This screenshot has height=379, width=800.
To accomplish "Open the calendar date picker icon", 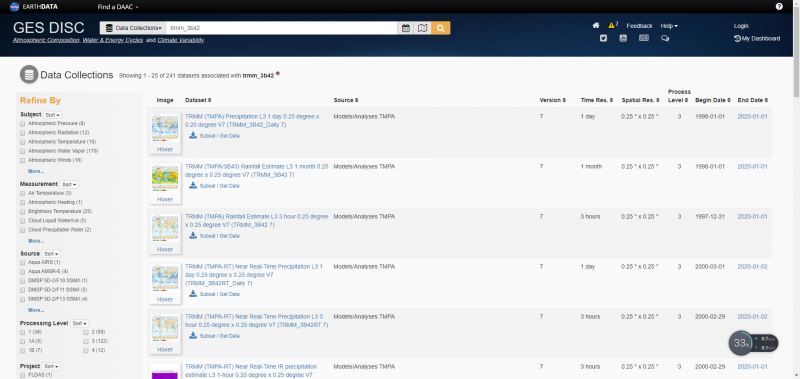I will 406,28.
